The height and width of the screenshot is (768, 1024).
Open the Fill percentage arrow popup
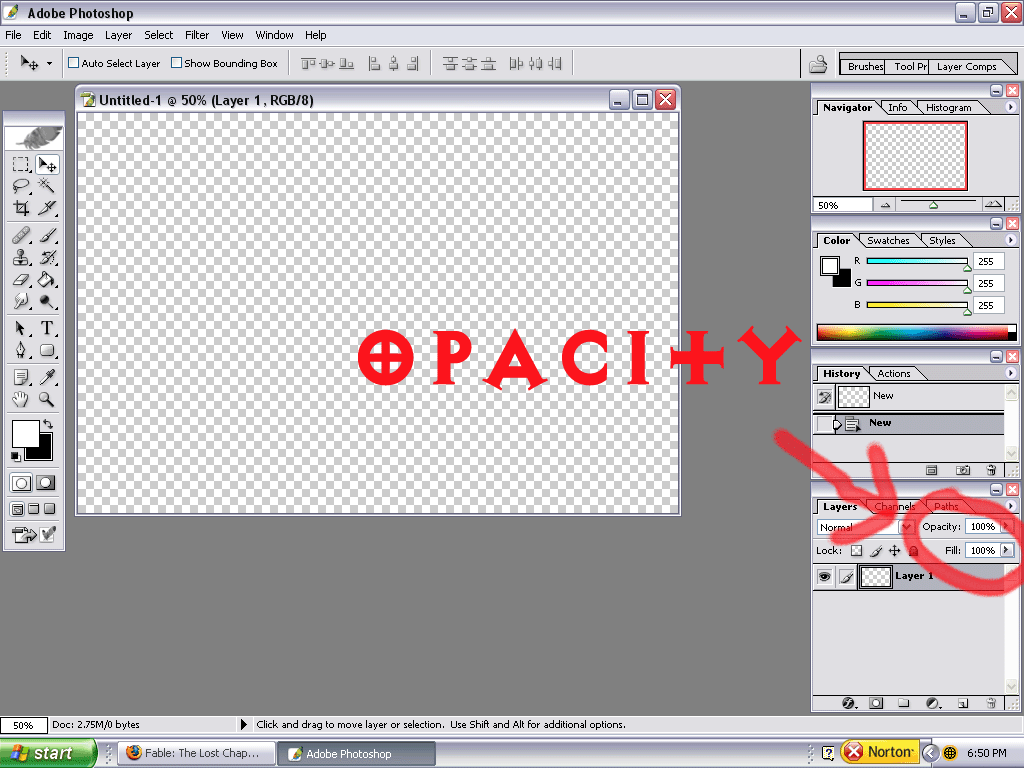tap(1006, 551)
